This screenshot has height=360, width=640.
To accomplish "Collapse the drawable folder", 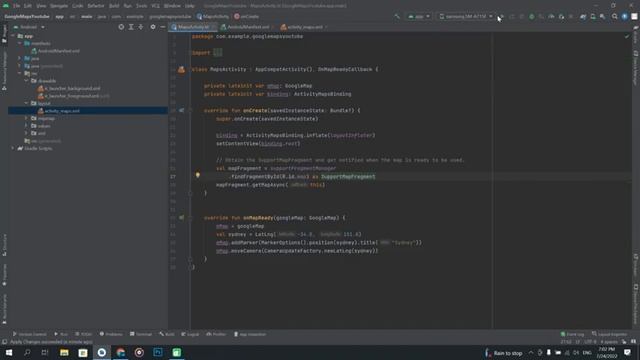I will 27,81.
